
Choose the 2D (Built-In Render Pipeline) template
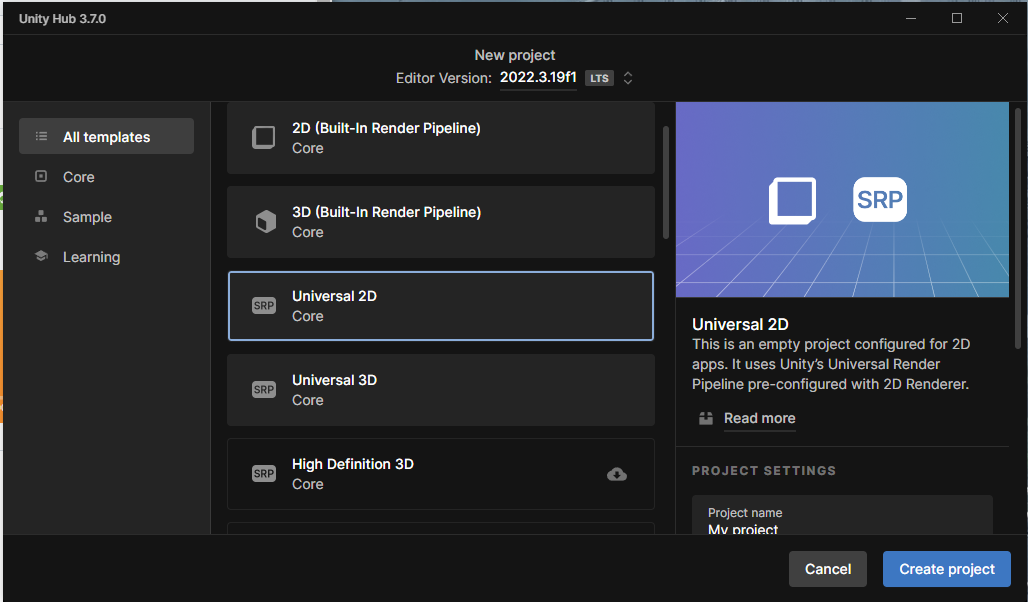click(441, 138)
